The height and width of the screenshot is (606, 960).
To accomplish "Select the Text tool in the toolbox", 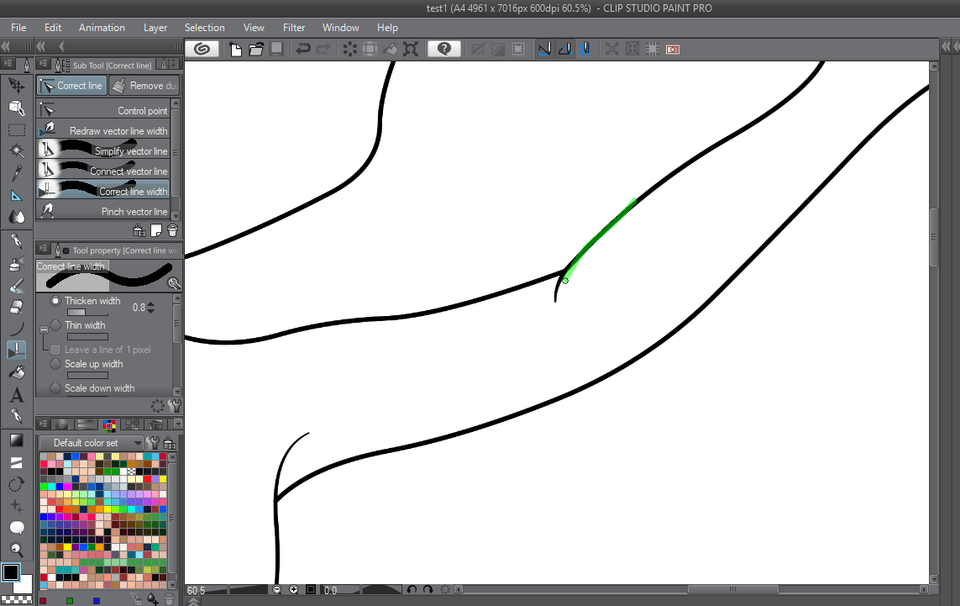I will tap(16, 395).
